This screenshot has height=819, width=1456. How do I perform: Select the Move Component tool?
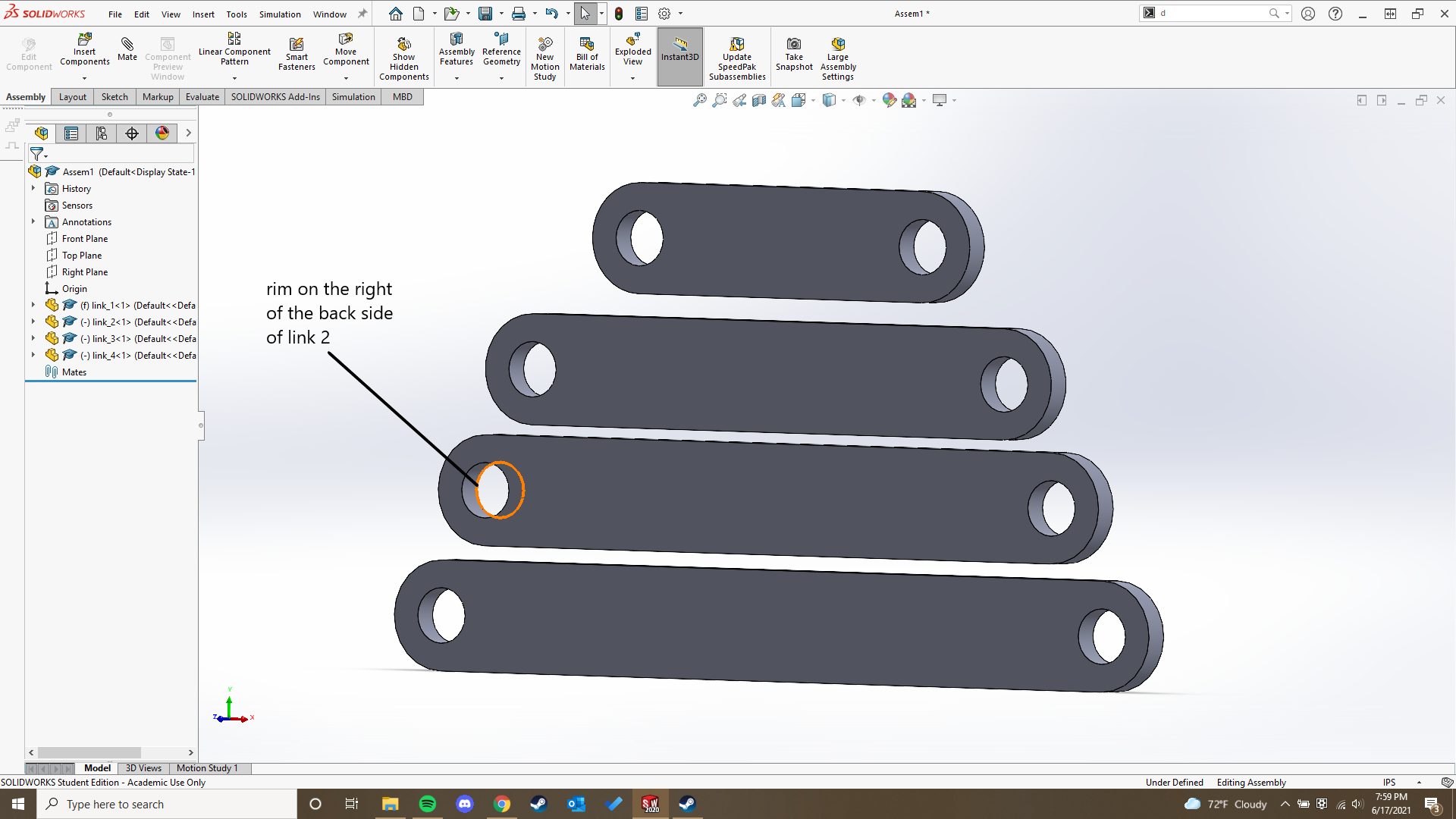pyautogui.click(x=346, y=52)
